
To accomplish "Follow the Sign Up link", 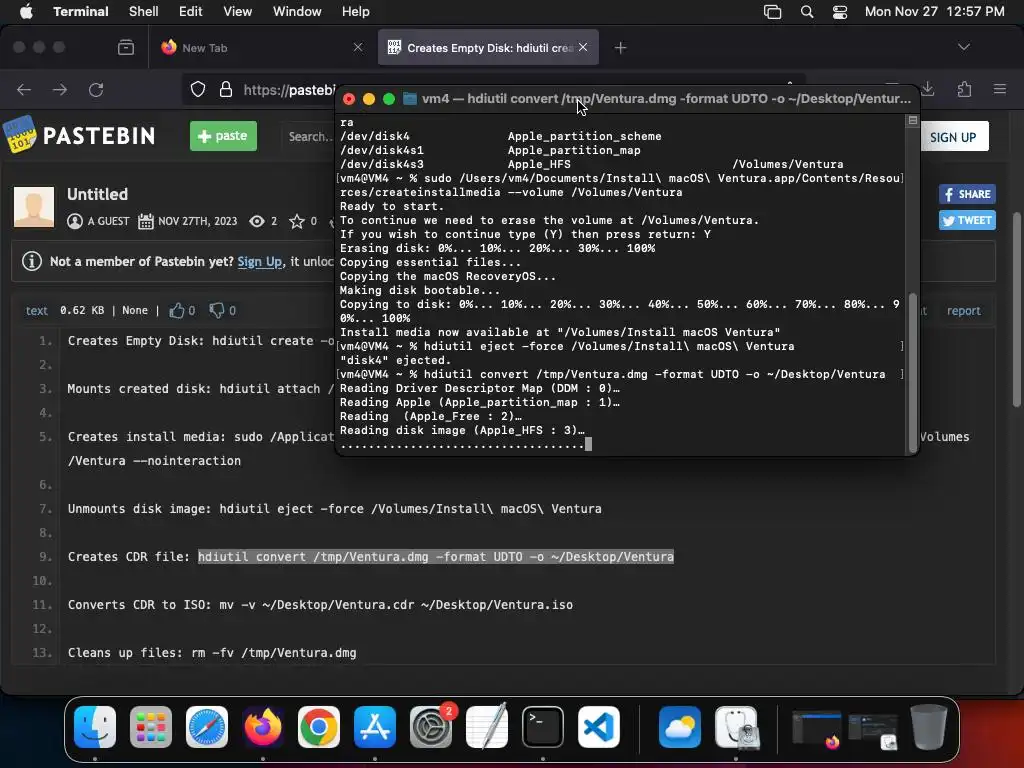I will (260, 261).
